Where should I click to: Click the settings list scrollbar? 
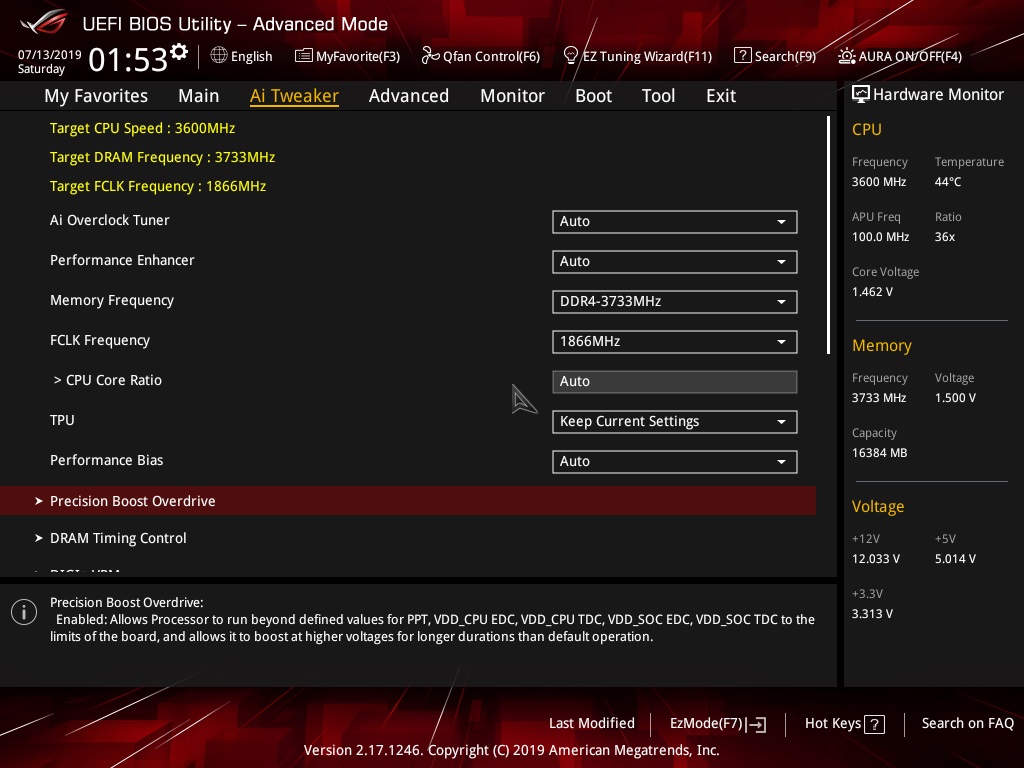tap(829, 235)
